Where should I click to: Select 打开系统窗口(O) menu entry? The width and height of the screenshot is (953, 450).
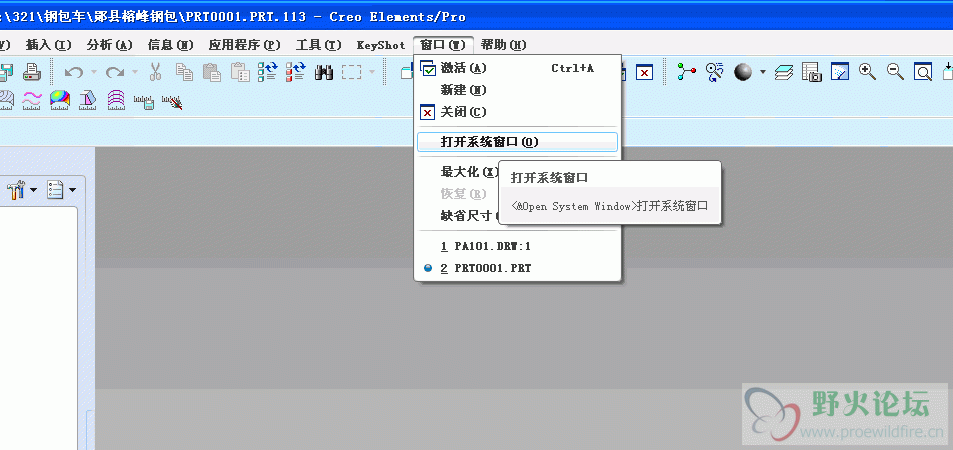(518, 142)
